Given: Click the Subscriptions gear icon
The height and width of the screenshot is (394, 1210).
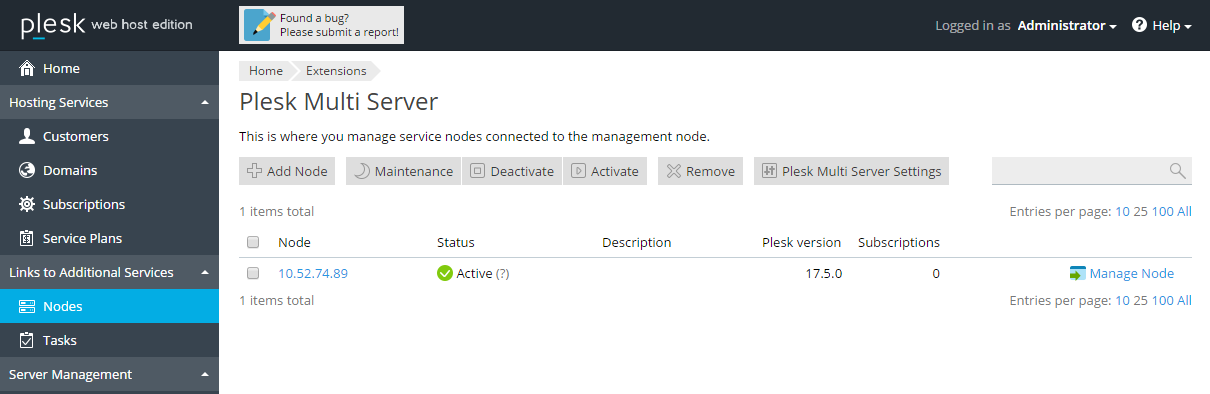Looking at the screenshot, I should (x=27, y=204).
